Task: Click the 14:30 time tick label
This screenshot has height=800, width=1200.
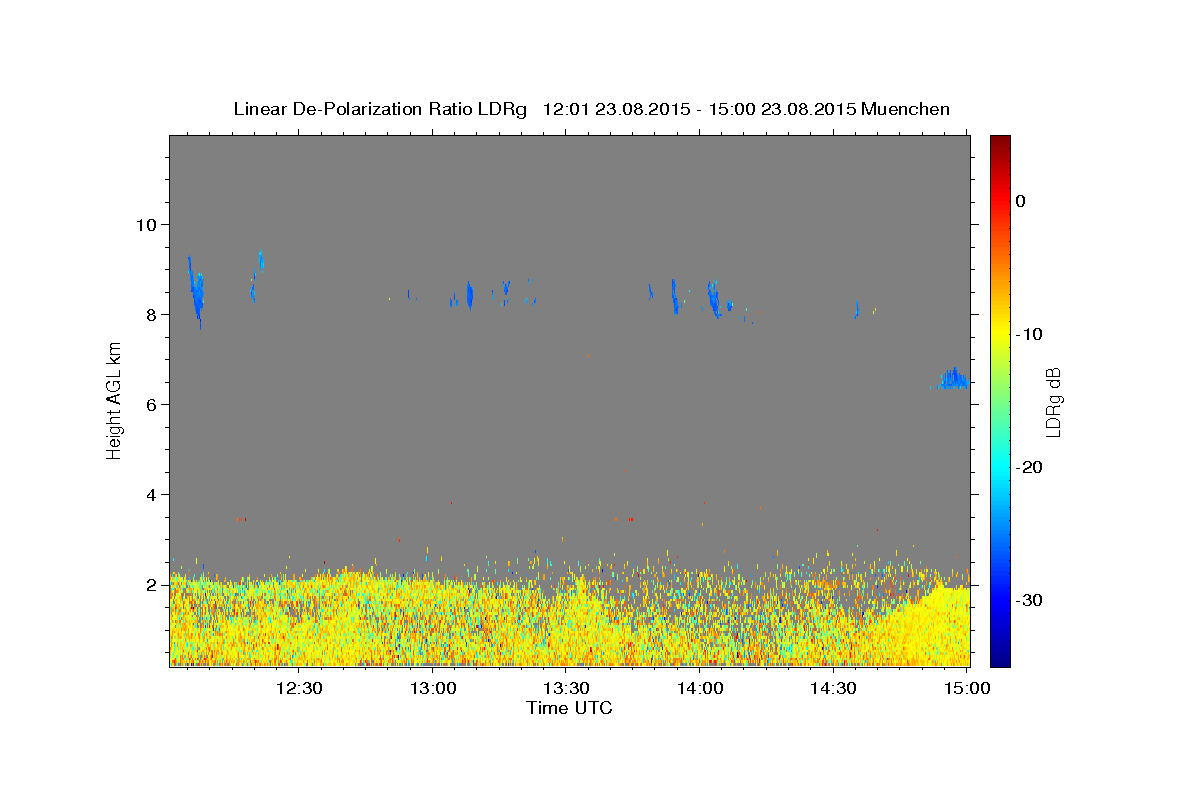Action: point(833,688)
